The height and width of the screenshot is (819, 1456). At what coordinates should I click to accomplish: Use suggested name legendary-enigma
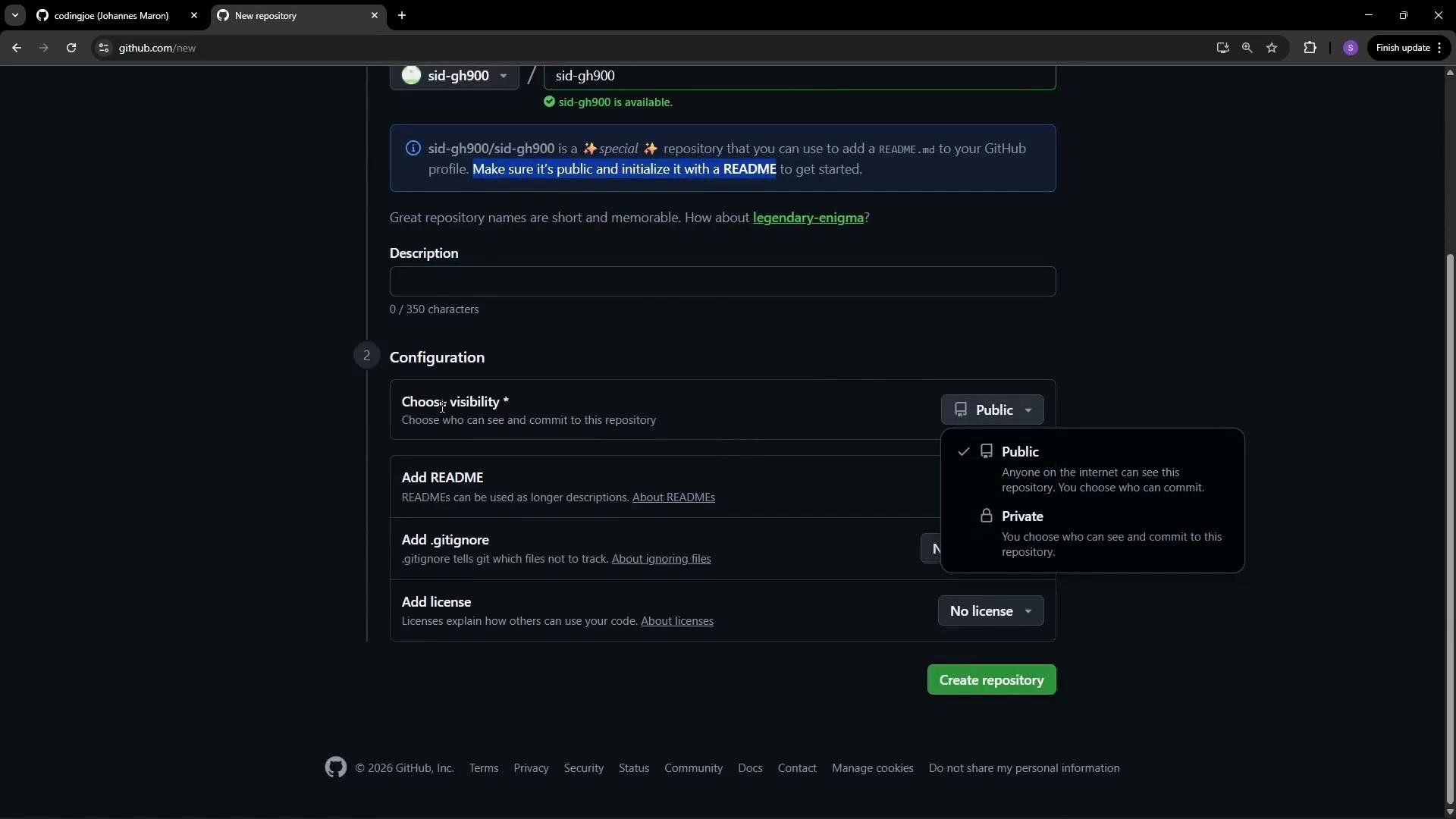click(808, 218)
